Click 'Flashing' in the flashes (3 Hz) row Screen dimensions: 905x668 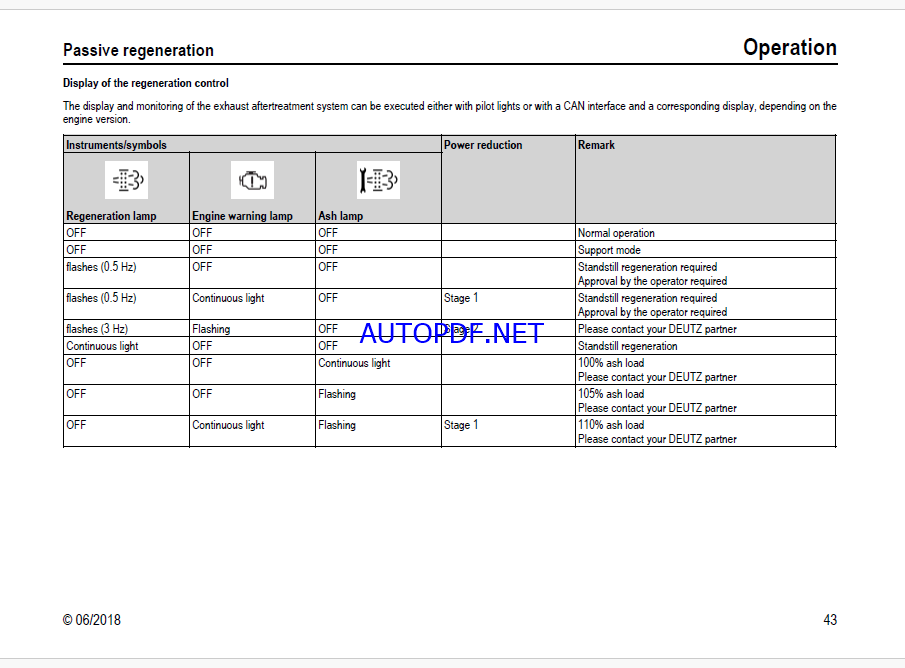[x=211, y=329]
